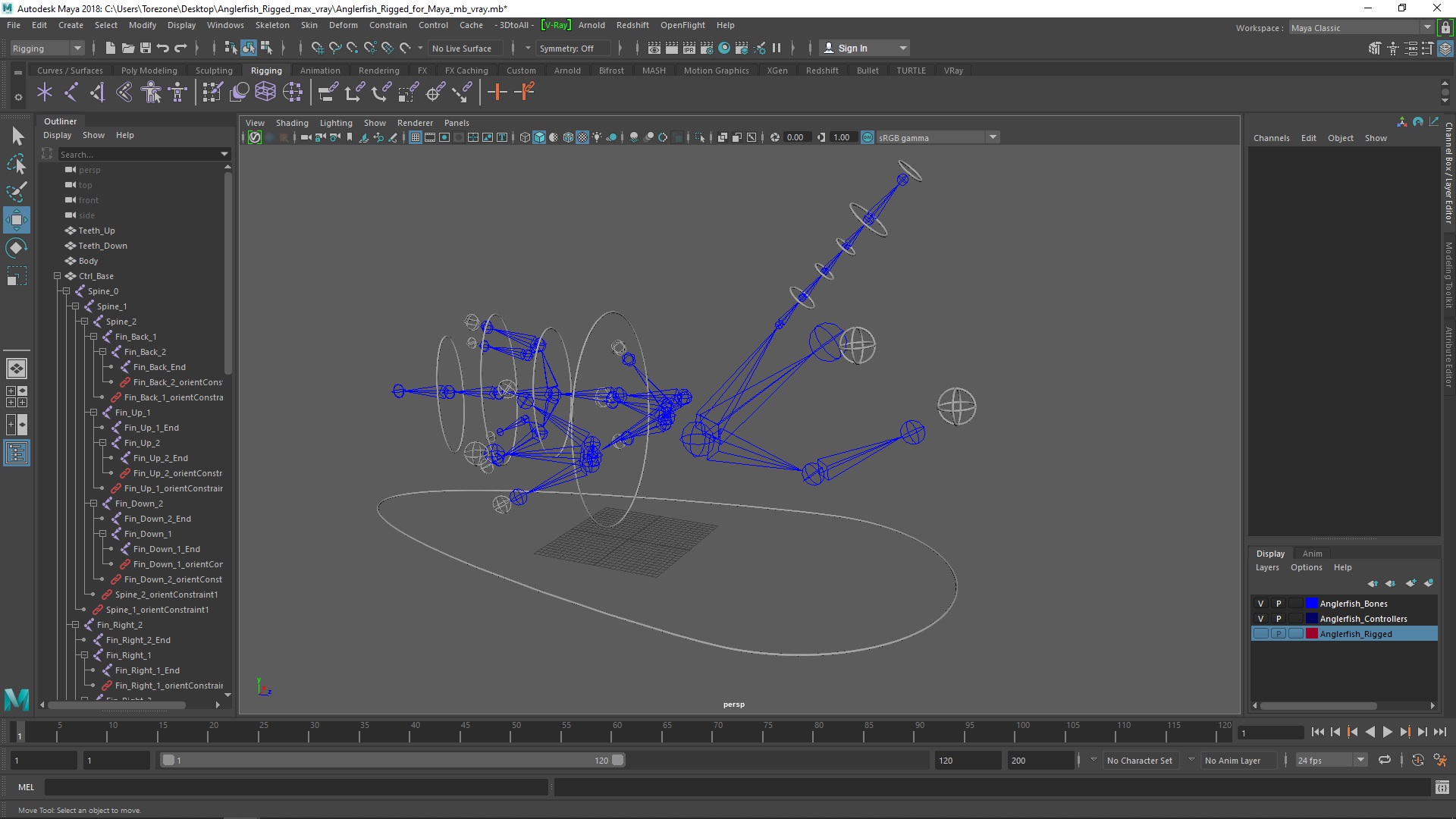Screen dimensions: 1456x819
Task: Click the auto keyframe toggle icon
Action: point(1418,760)
